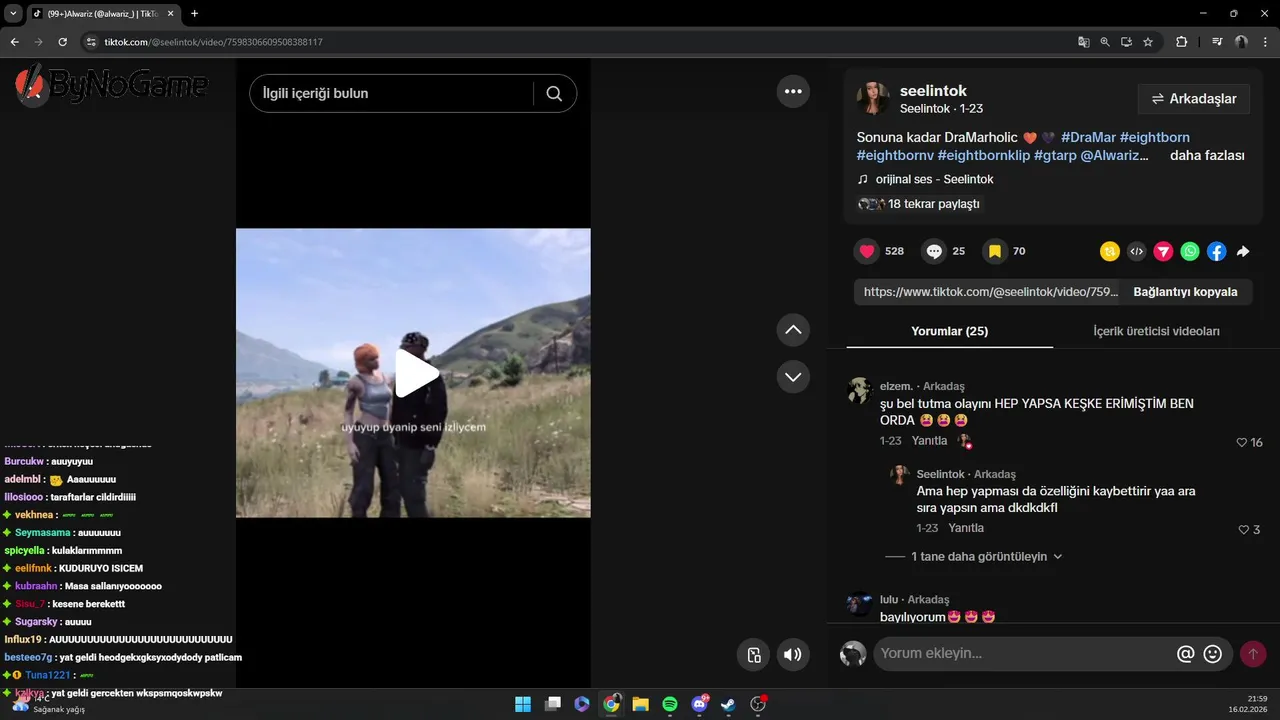Screen dimensions: 1280x720
Task: Expand description with 'daha fazlası'
Action: coord(1207,156)
